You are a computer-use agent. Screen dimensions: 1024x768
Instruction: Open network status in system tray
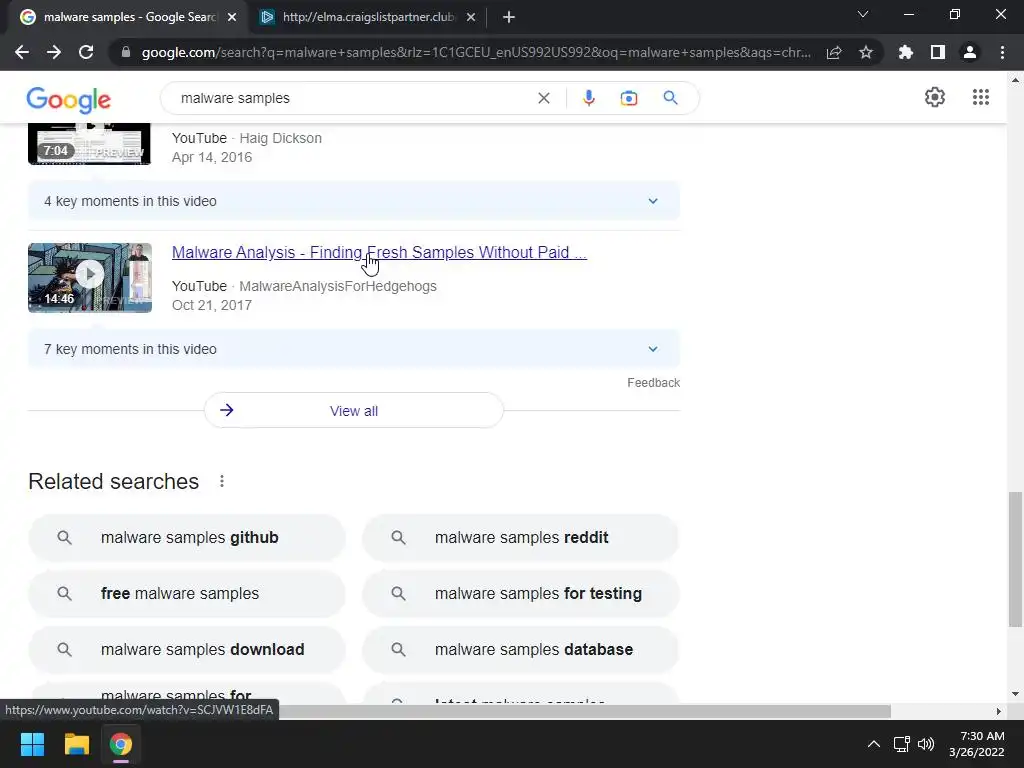tap(902, 744)
